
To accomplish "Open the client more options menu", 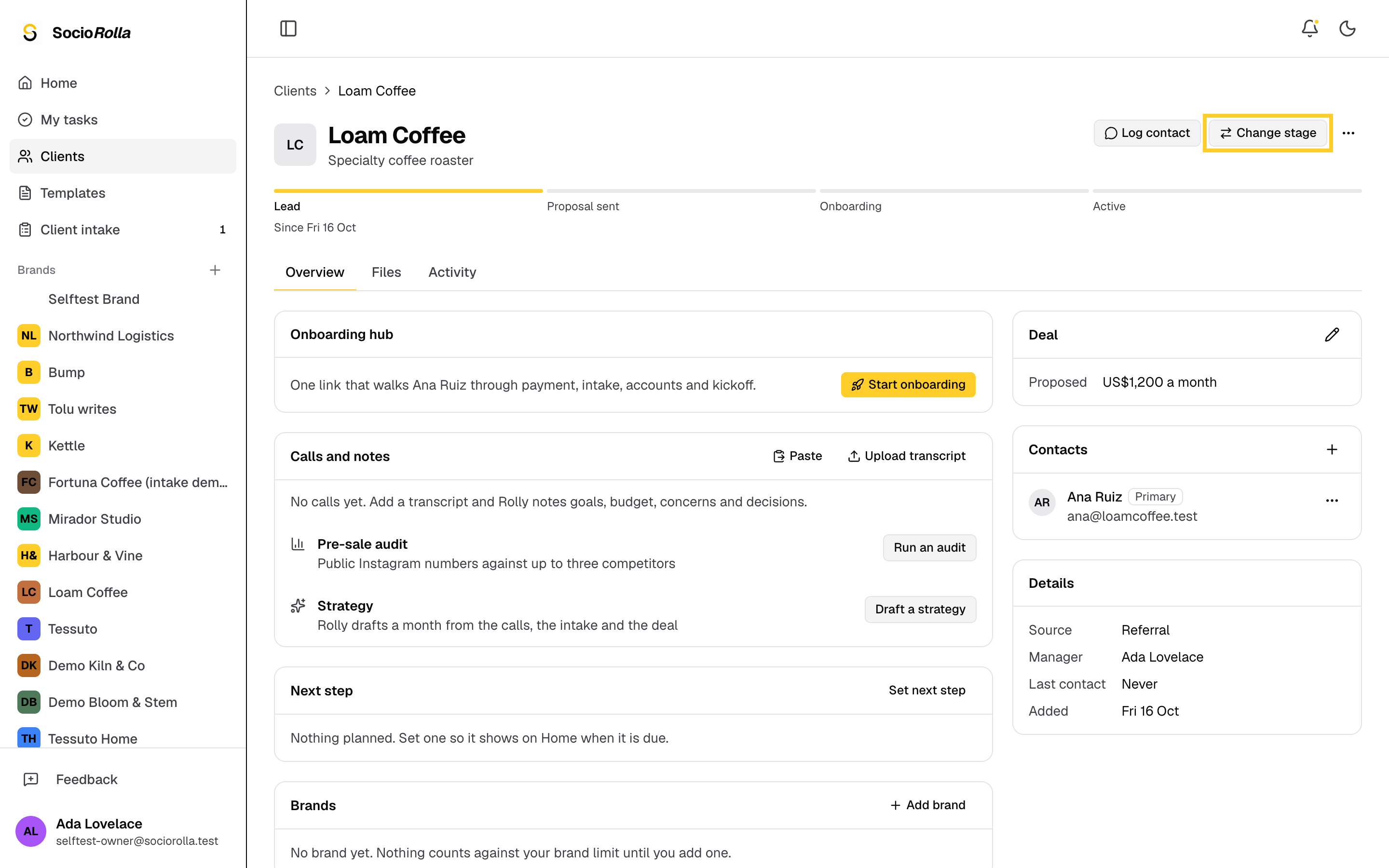I will click(1348, 133).
